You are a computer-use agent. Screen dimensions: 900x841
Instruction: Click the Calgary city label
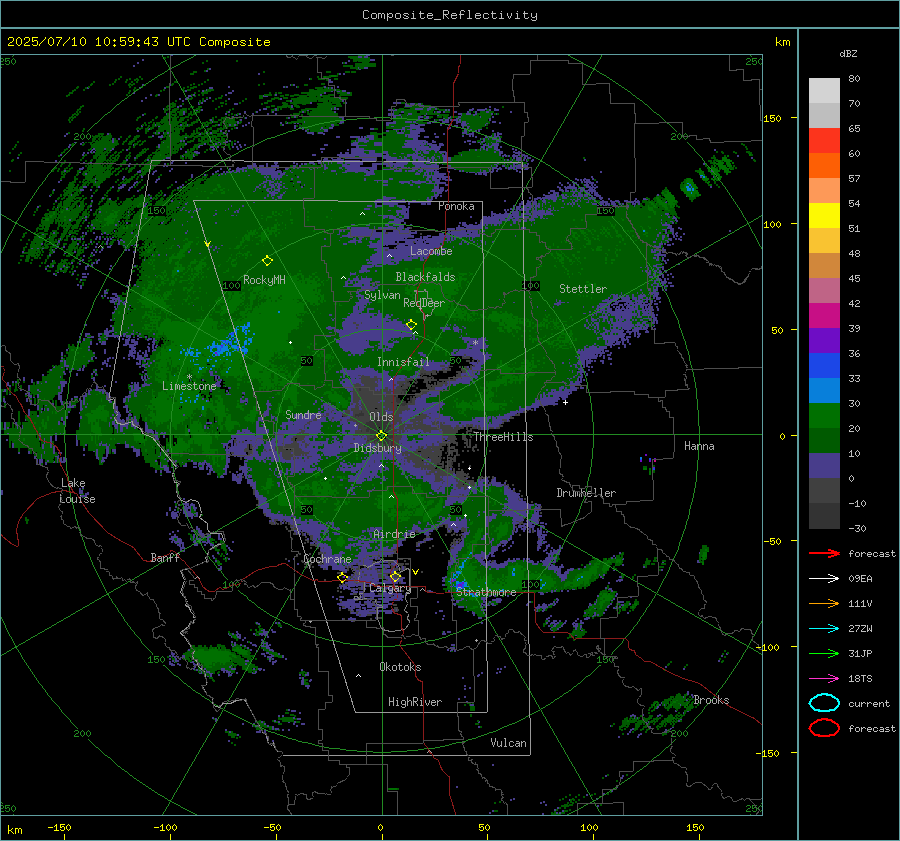[390, 588]
